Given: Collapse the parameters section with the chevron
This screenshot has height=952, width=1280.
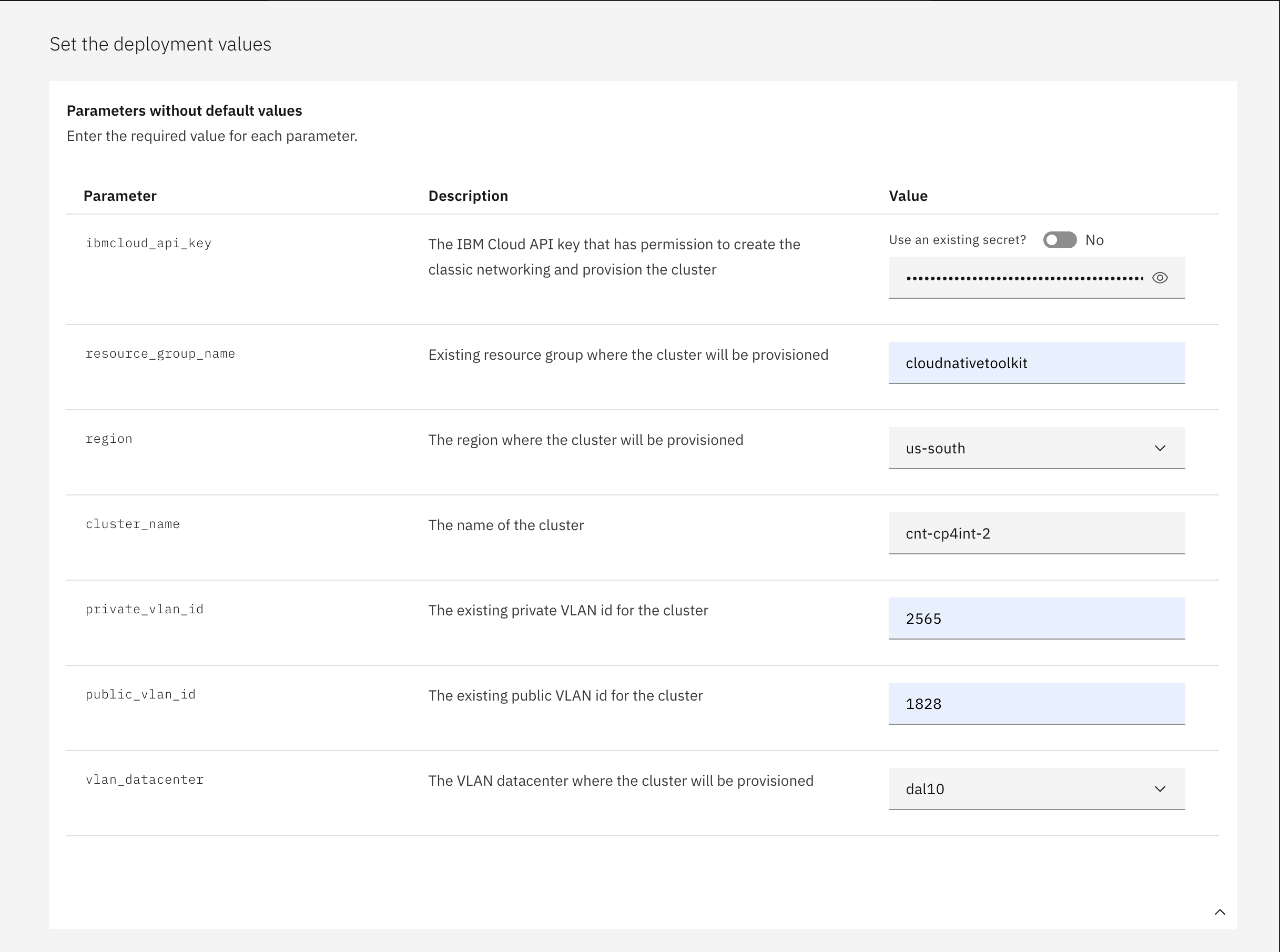Looking at the screenshot, I should click(1220, 912).
